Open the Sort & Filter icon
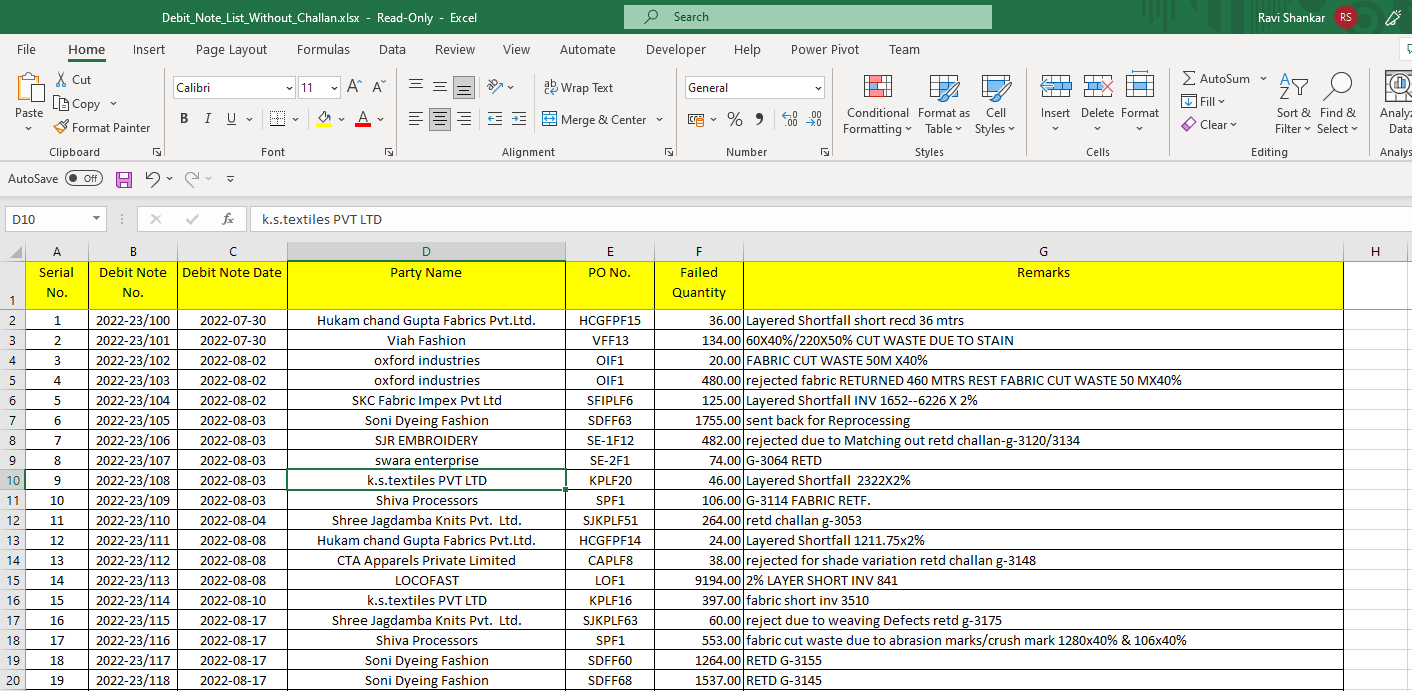Viewport: 1412px width, 691px height. (1294, 103)
